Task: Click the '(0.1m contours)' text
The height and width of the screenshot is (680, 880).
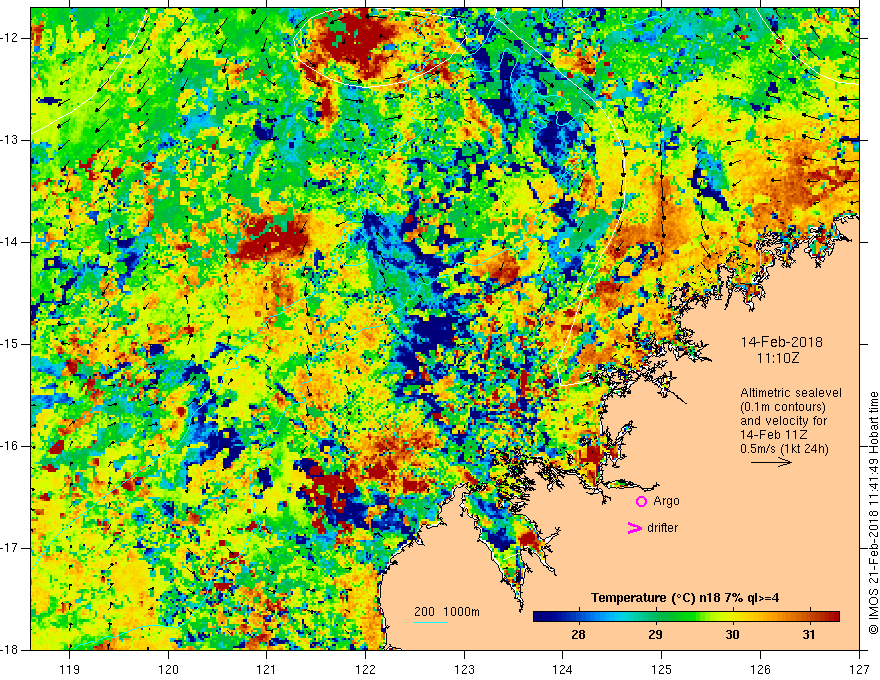Action: click(783, 407)
